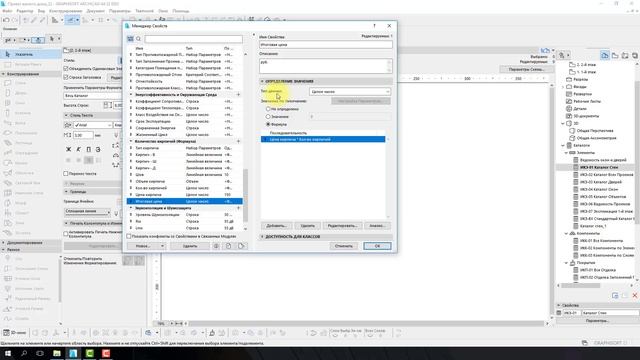Select the 'Указатель' arrow tool in the toolbox
The width and height of the screenshot is (640, 360).
click(31, 54)
